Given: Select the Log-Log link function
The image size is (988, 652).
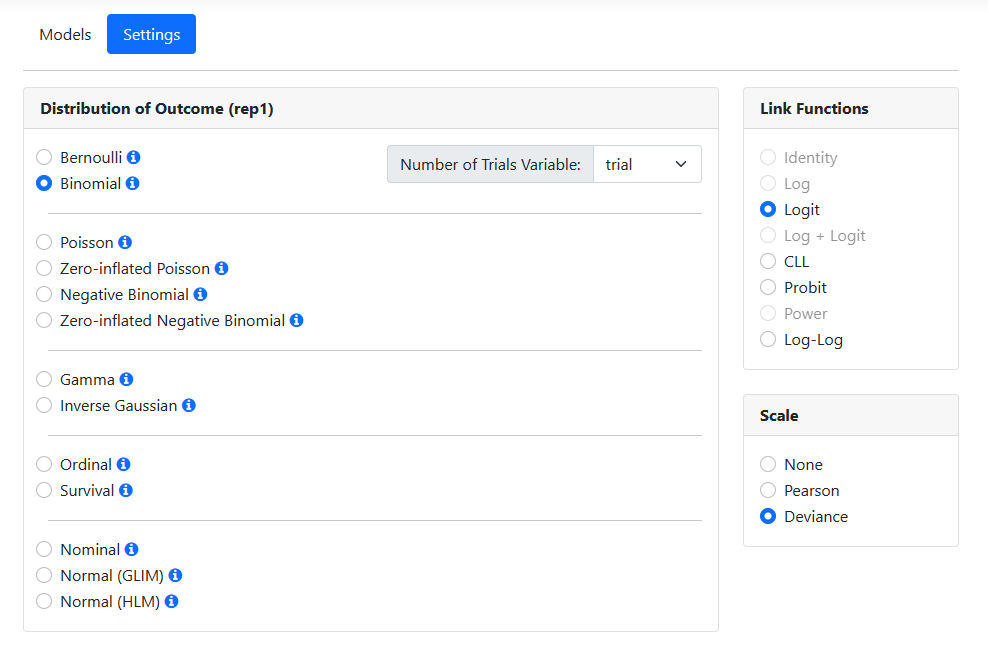Looking at the screenshot, I should 768,340.
